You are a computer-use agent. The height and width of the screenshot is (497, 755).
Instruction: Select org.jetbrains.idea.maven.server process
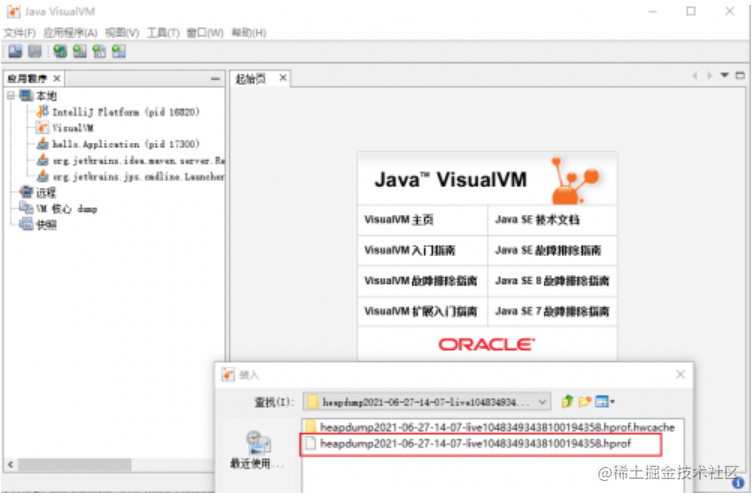point(139,160)
